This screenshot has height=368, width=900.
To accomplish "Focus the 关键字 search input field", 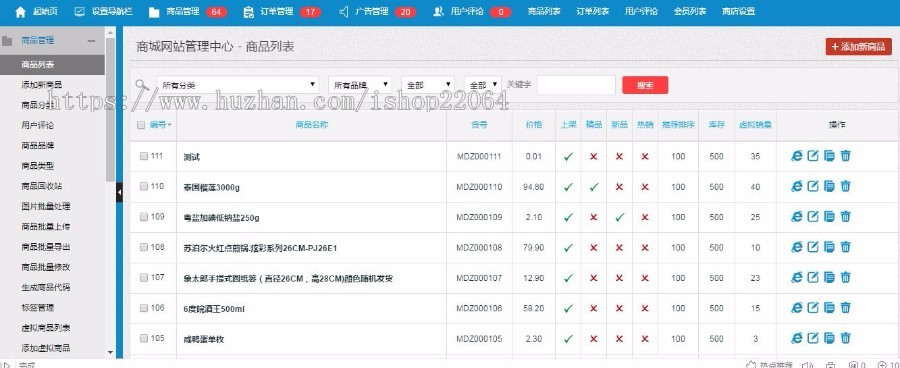I will [576, 85].
